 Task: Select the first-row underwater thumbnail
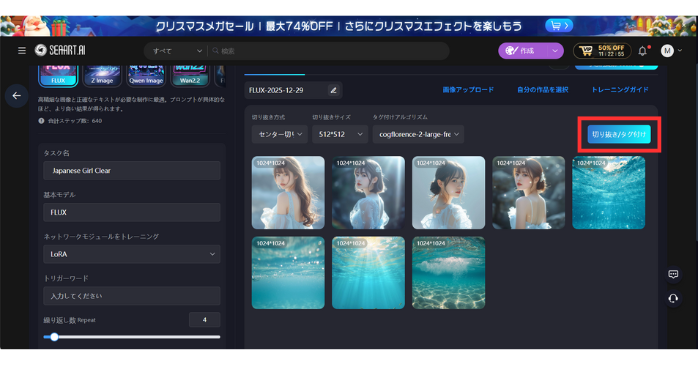609,192
